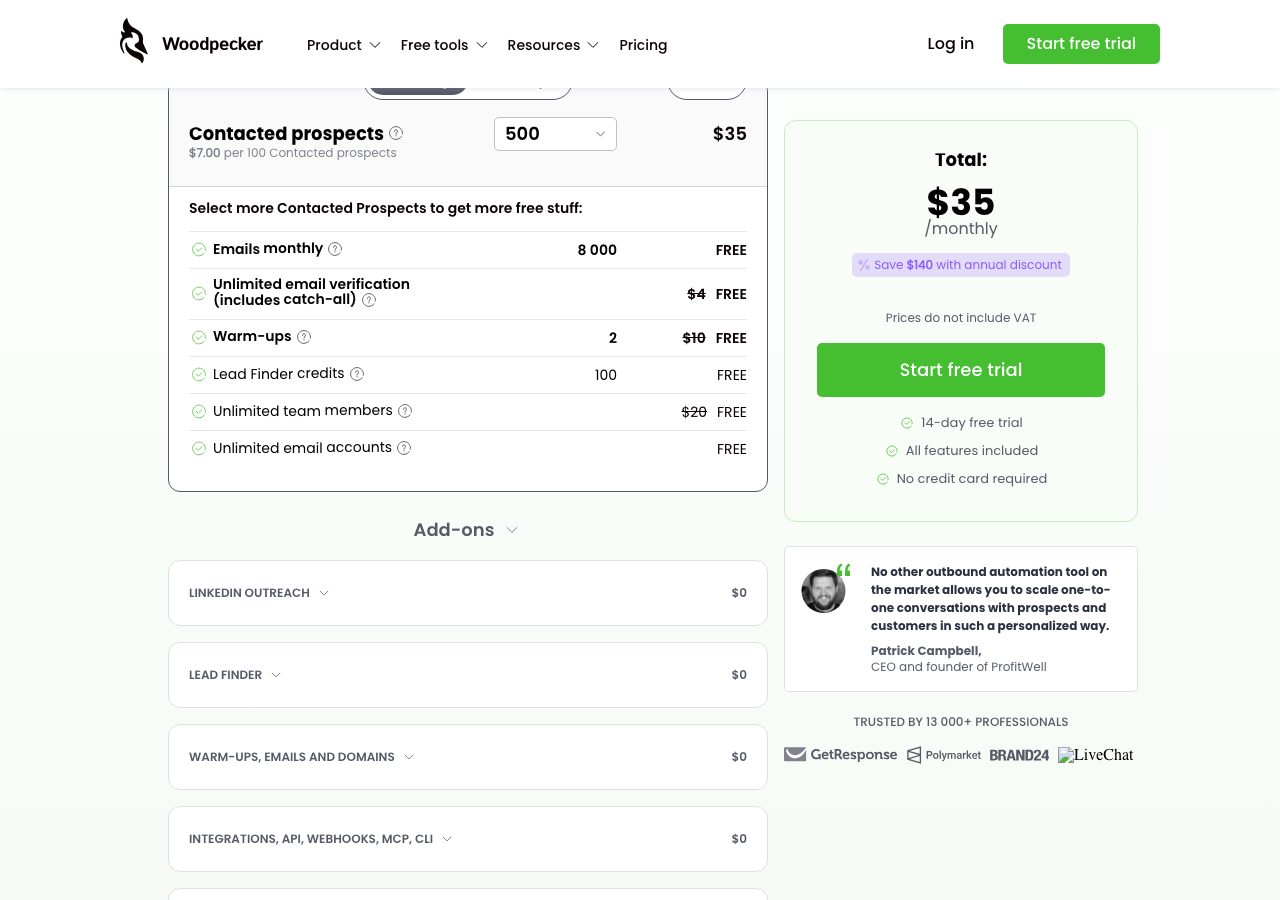
Task: Click the Warm-ups quantity value 2
Action: pyautogui.click(x=613, y=338)
